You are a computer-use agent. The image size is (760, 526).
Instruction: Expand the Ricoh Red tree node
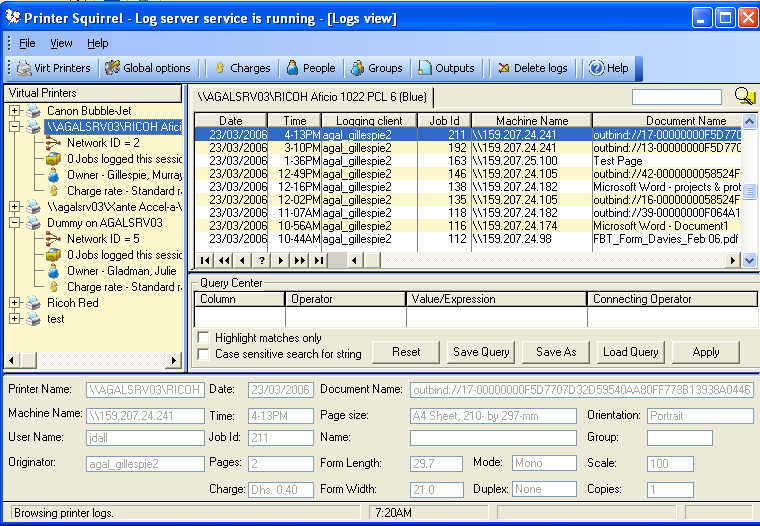[x=15, y=303]
